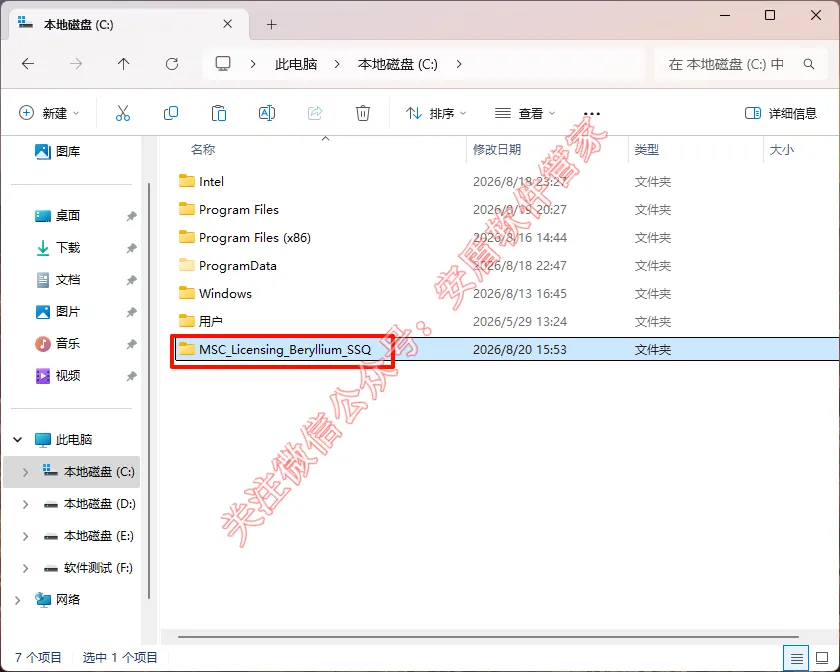Select 软件测试 (F:) in the sidebar
Image resolution: width=840 pixels, height=672 pixels.
click(x=88, y=568)
